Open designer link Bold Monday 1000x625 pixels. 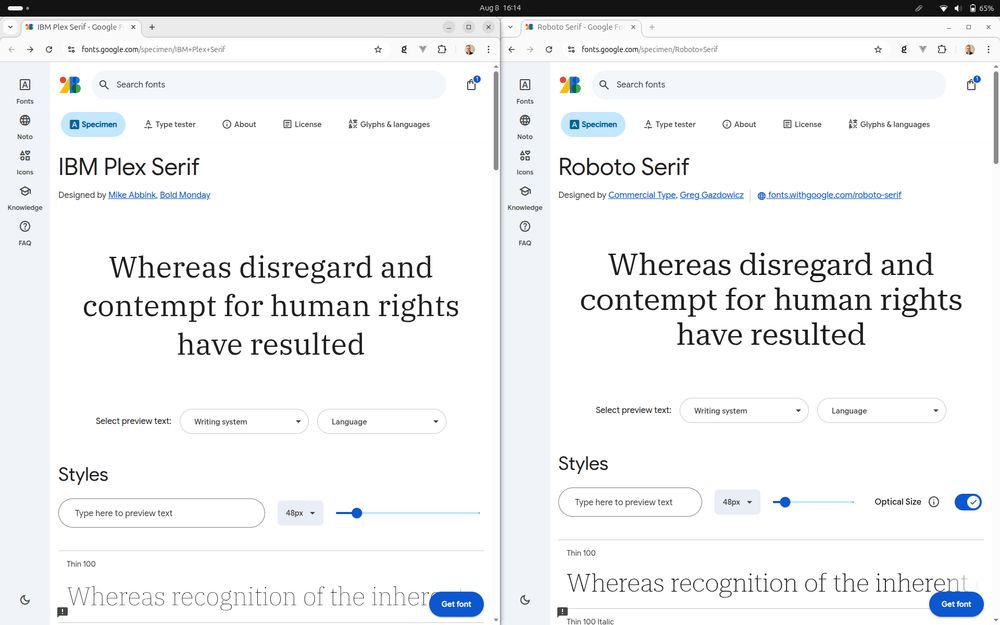185,195
